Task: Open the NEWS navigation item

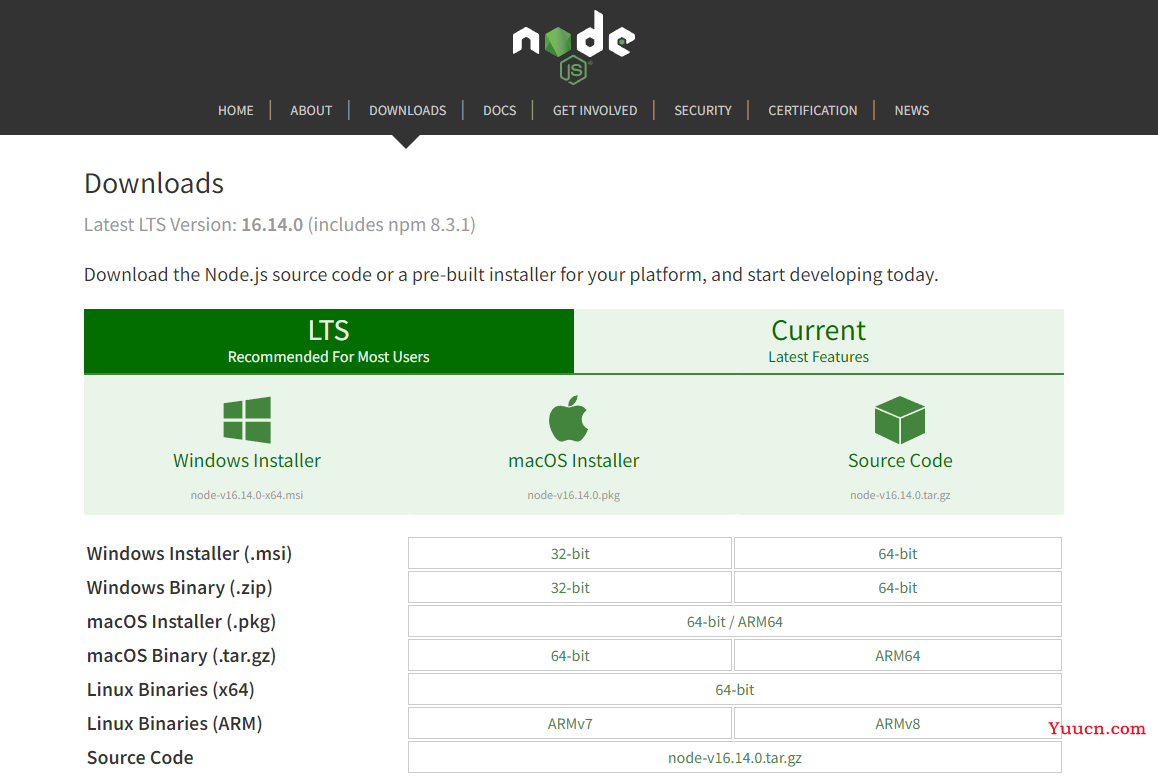Action: [911, 110]
